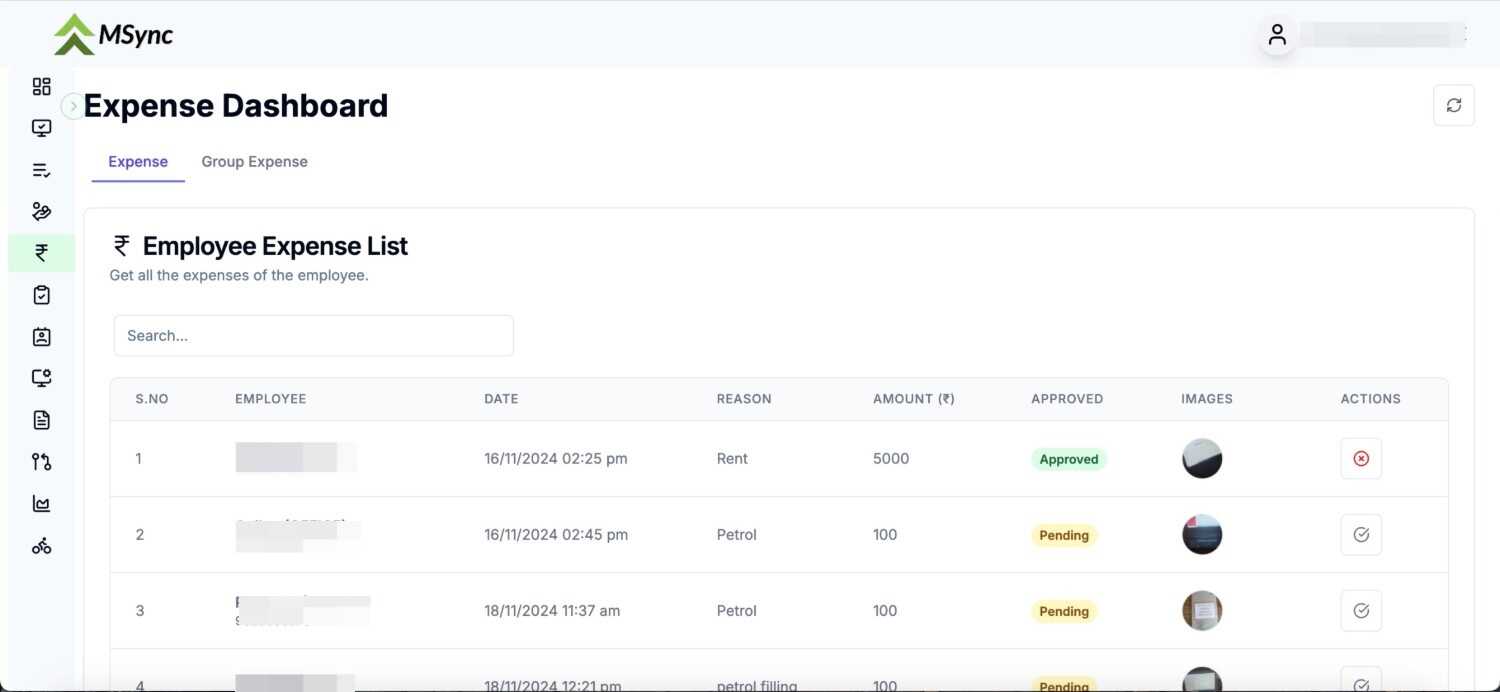Expand the sidebar with chevron arrow
1500x692 pixels.
[72, 106]
